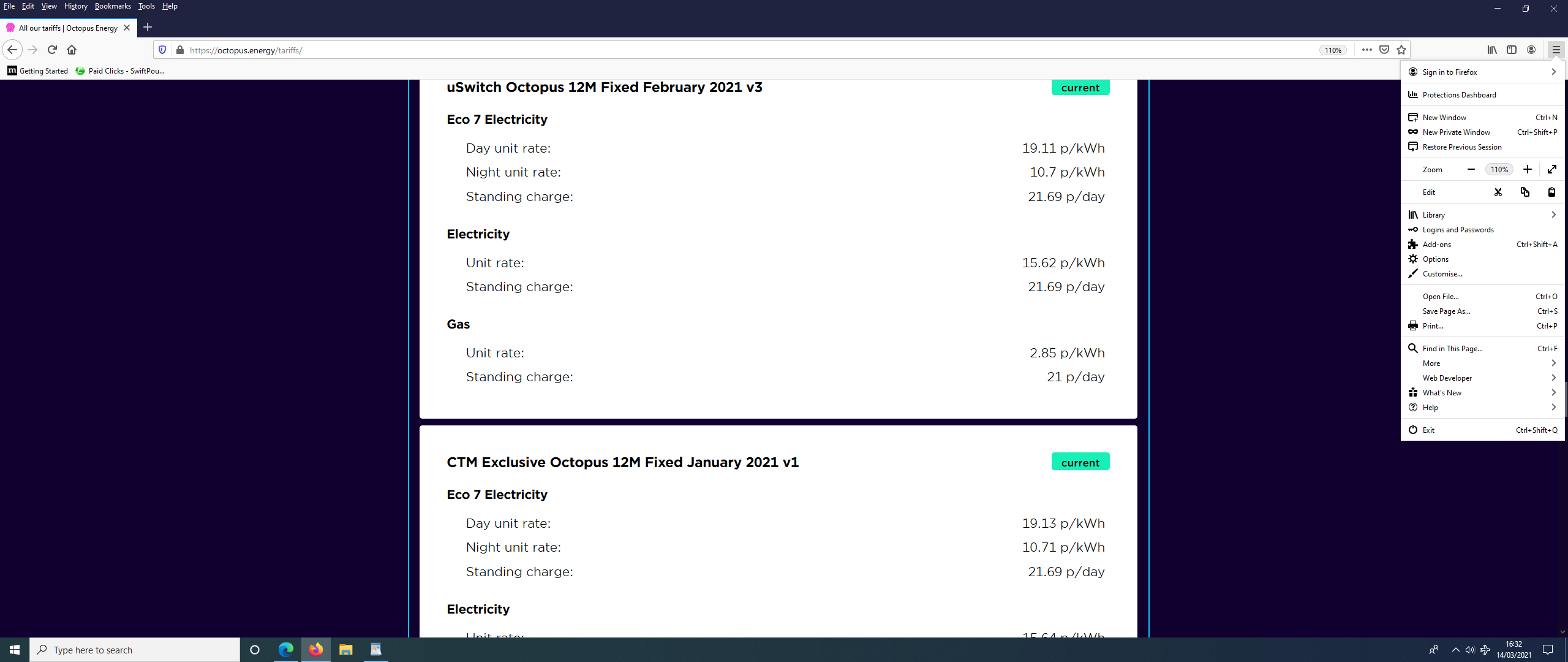The image size is (1568, 662).
Task: Click the paste clipboard icon in menu
Action: click(x=1551, y=192)
